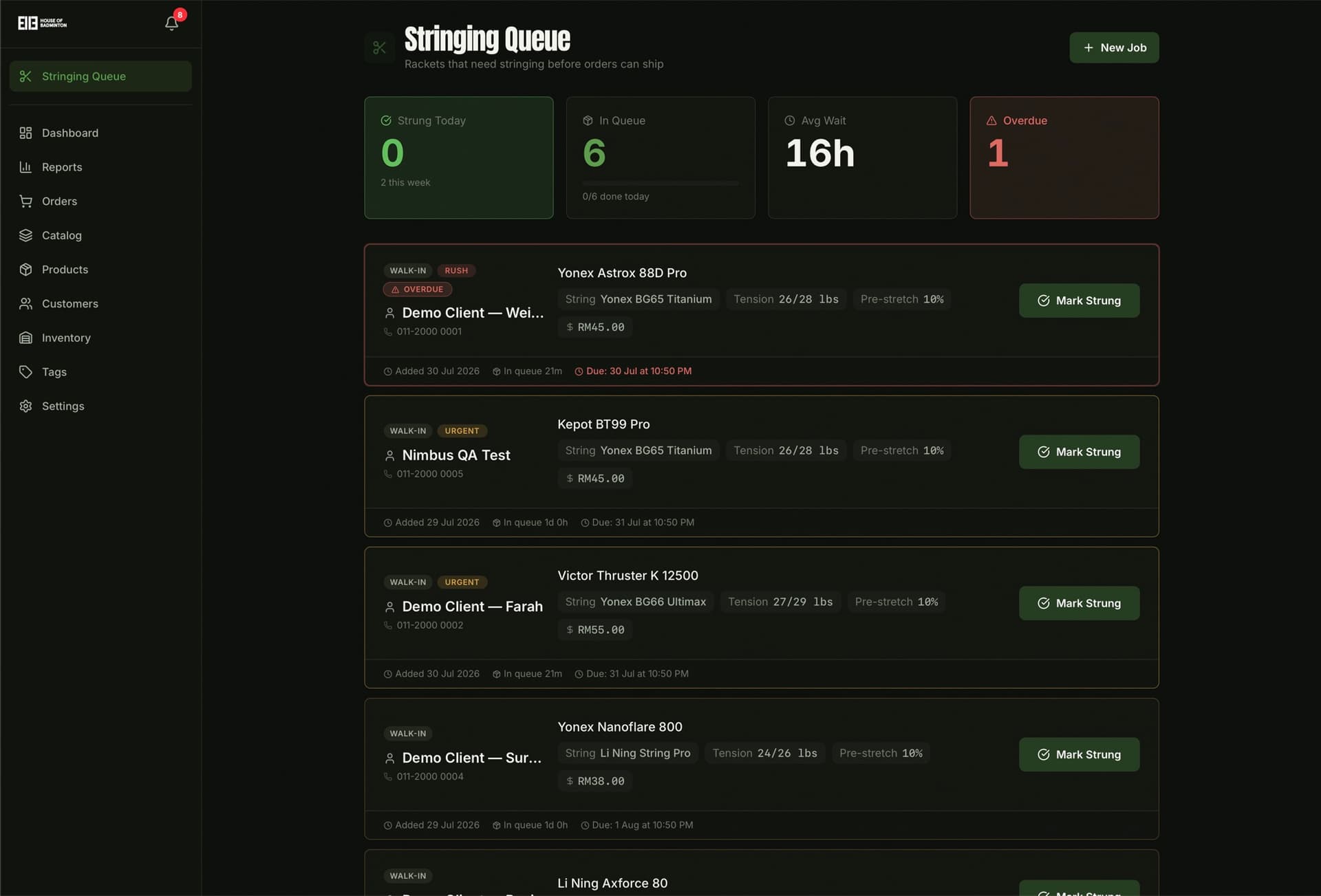Click the Dashboard grid icon
This screenshot has height=896, width=1321.
tap(25, 133)
